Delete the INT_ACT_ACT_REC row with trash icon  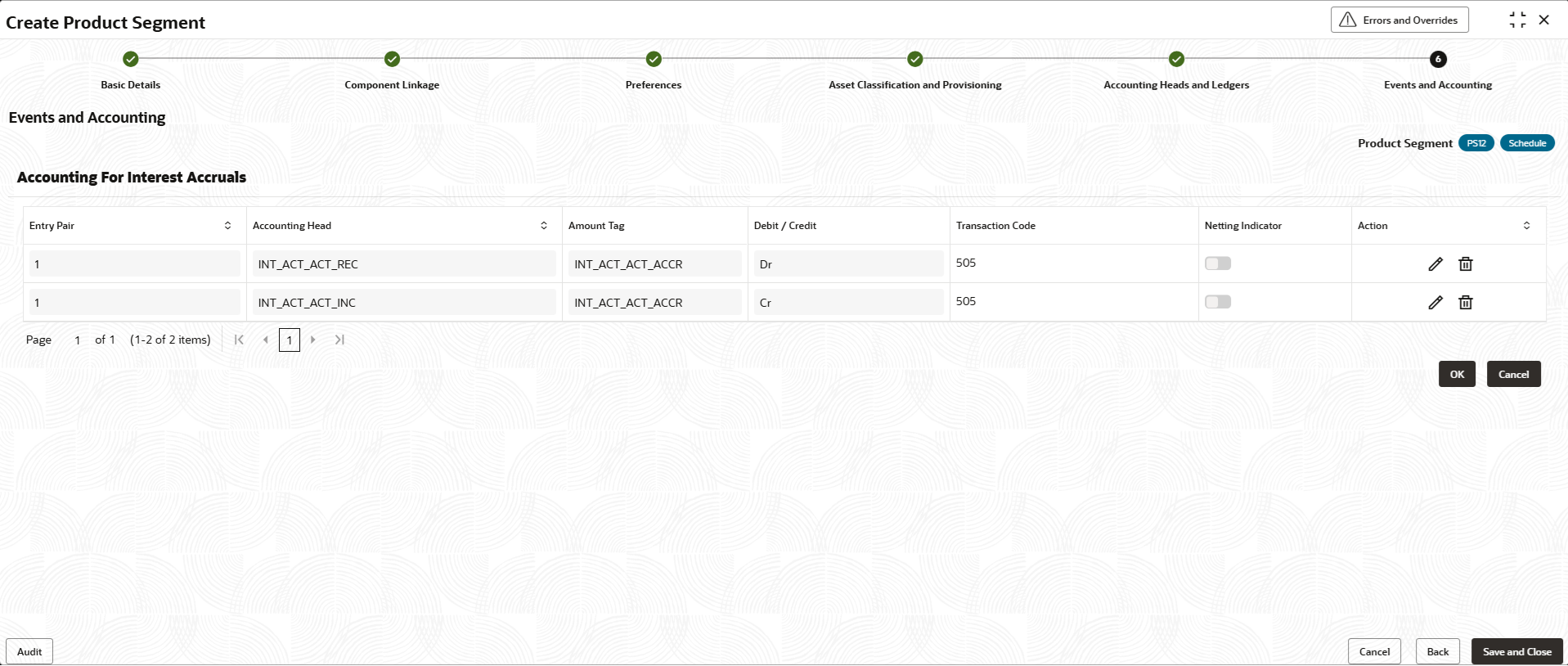1466,263
